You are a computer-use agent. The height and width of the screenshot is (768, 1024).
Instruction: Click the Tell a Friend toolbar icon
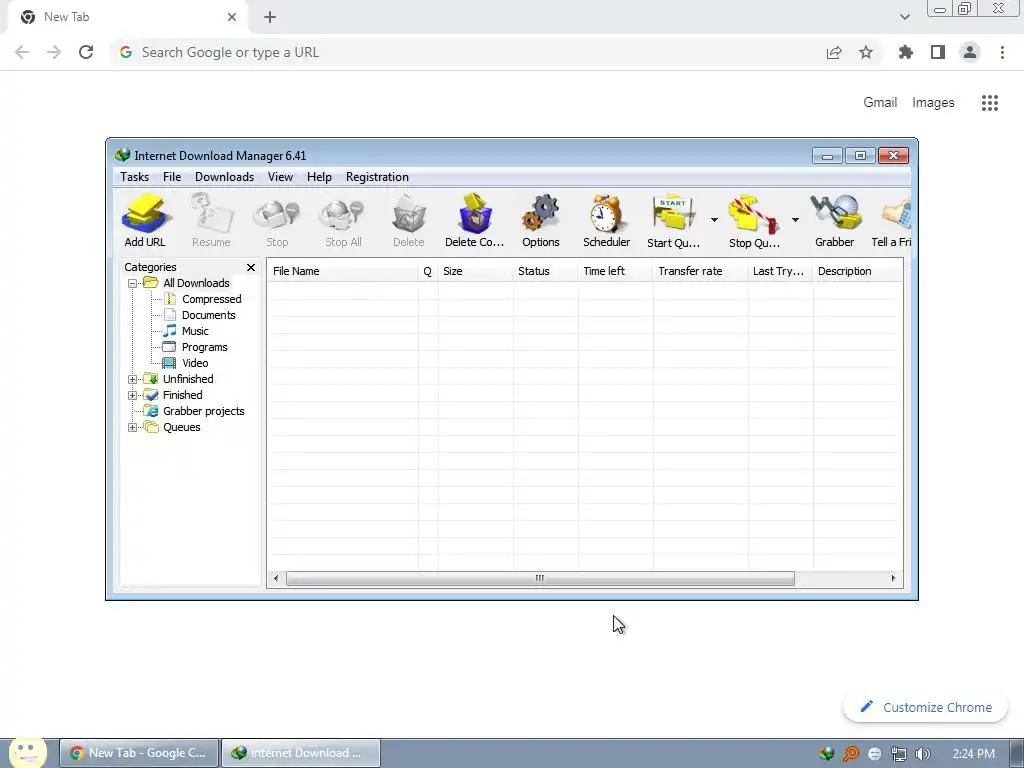tap(893, 220)
